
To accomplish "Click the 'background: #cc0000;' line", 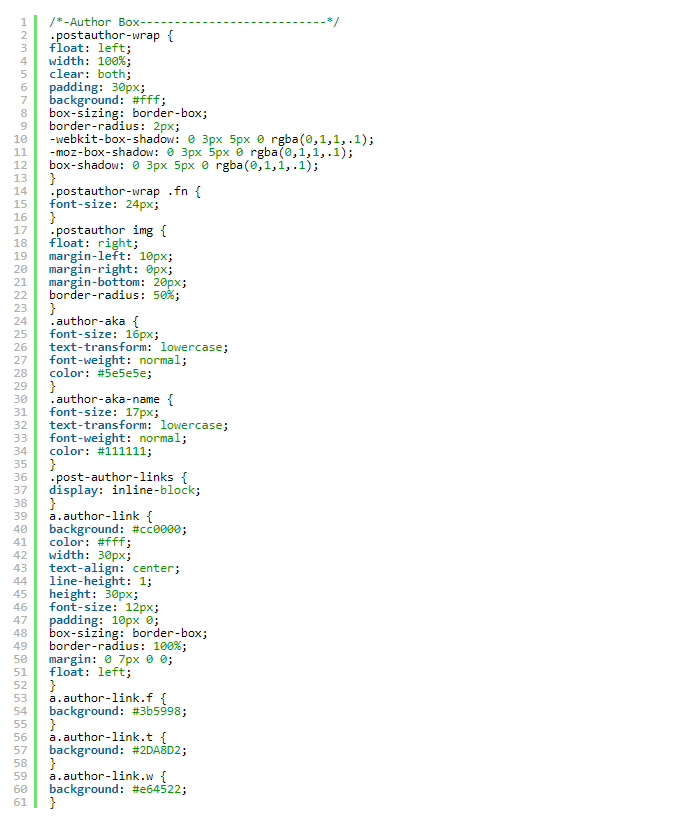I will click(x=118, y=529).
